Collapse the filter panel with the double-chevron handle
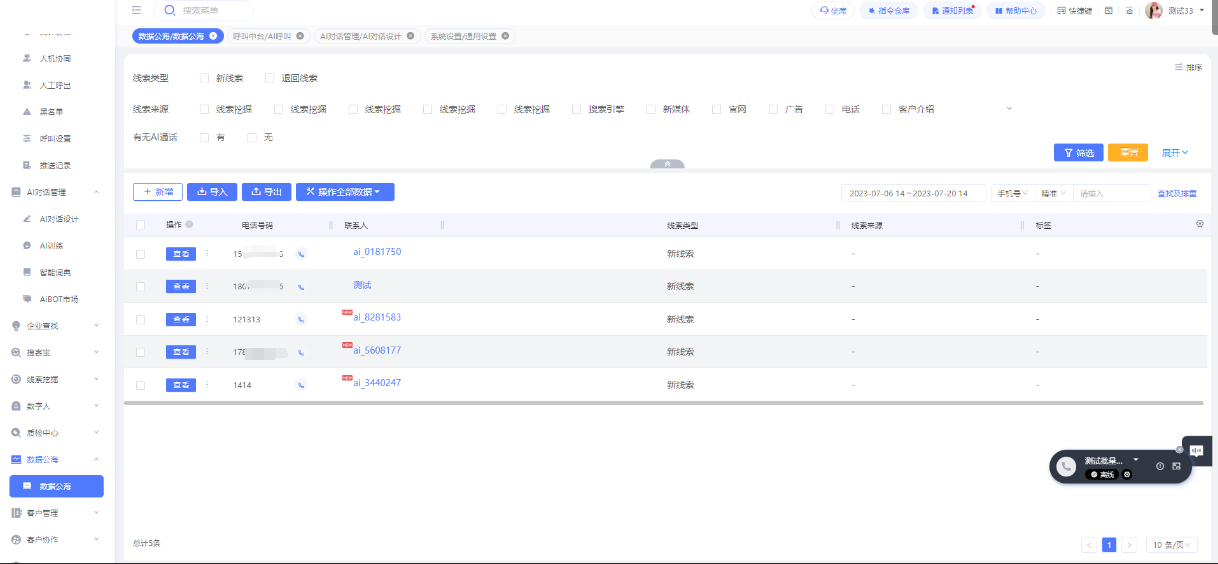Screen dimensions: 1218x564 point(667,164)
